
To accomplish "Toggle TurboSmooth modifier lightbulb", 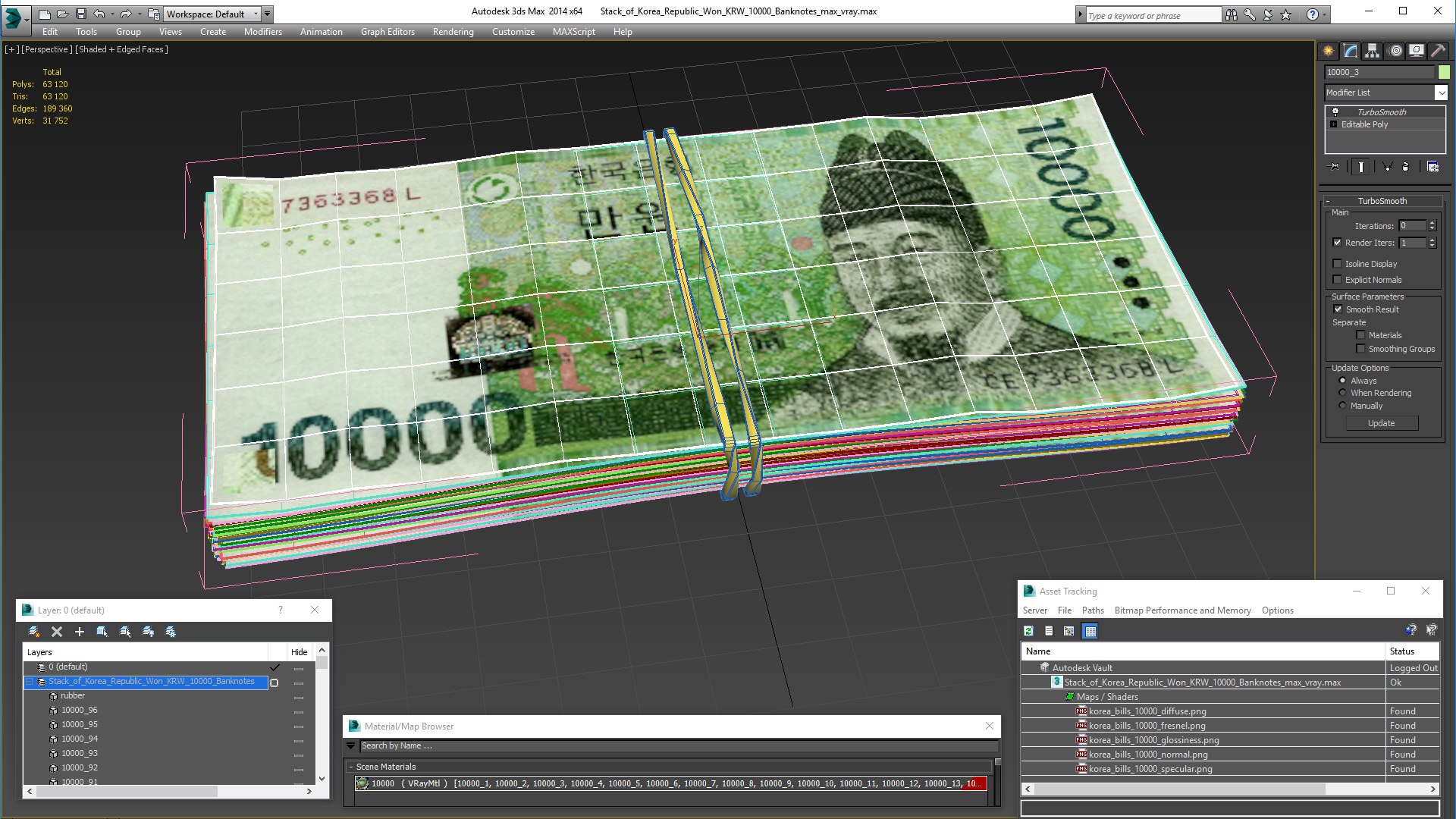I will [1335, 112].
